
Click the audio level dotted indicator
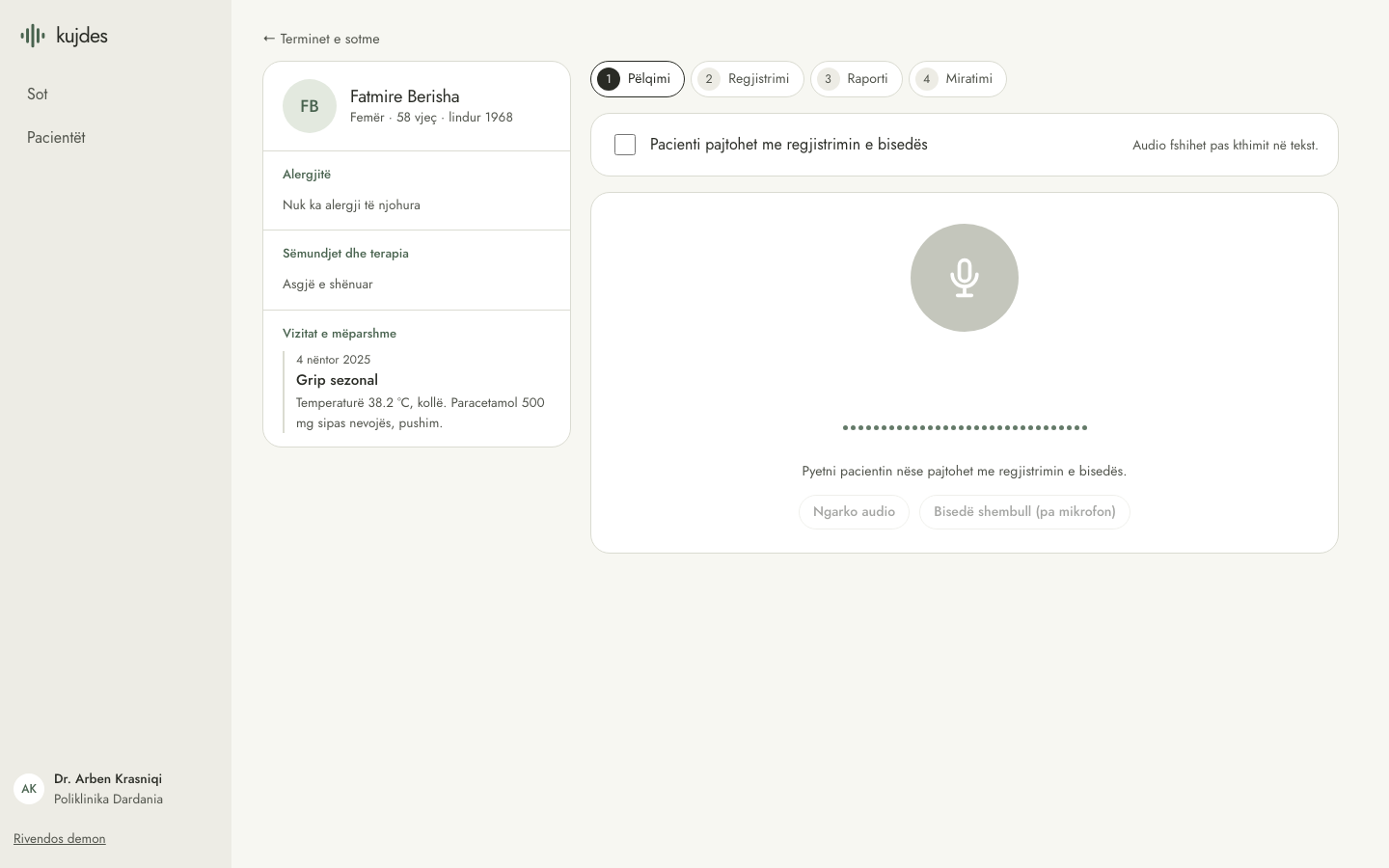tap(965, 427)
